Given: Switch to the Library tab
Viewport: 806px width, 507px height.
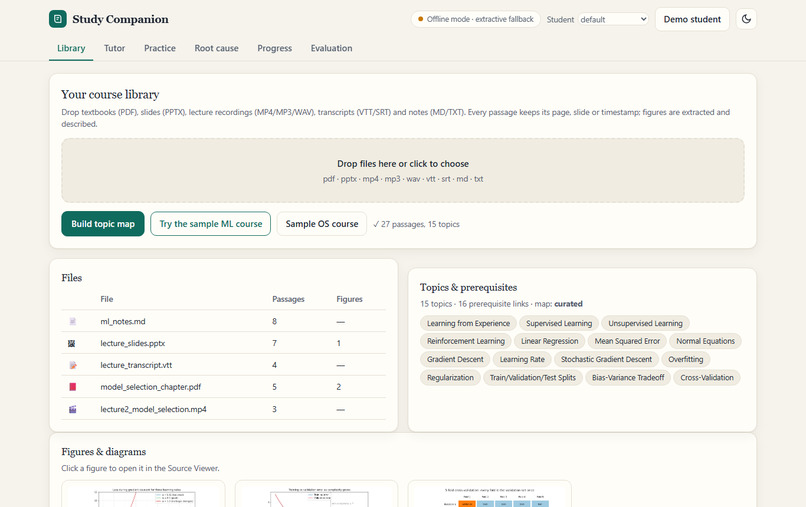Looking at the screenshot, I should coord(71,48).
